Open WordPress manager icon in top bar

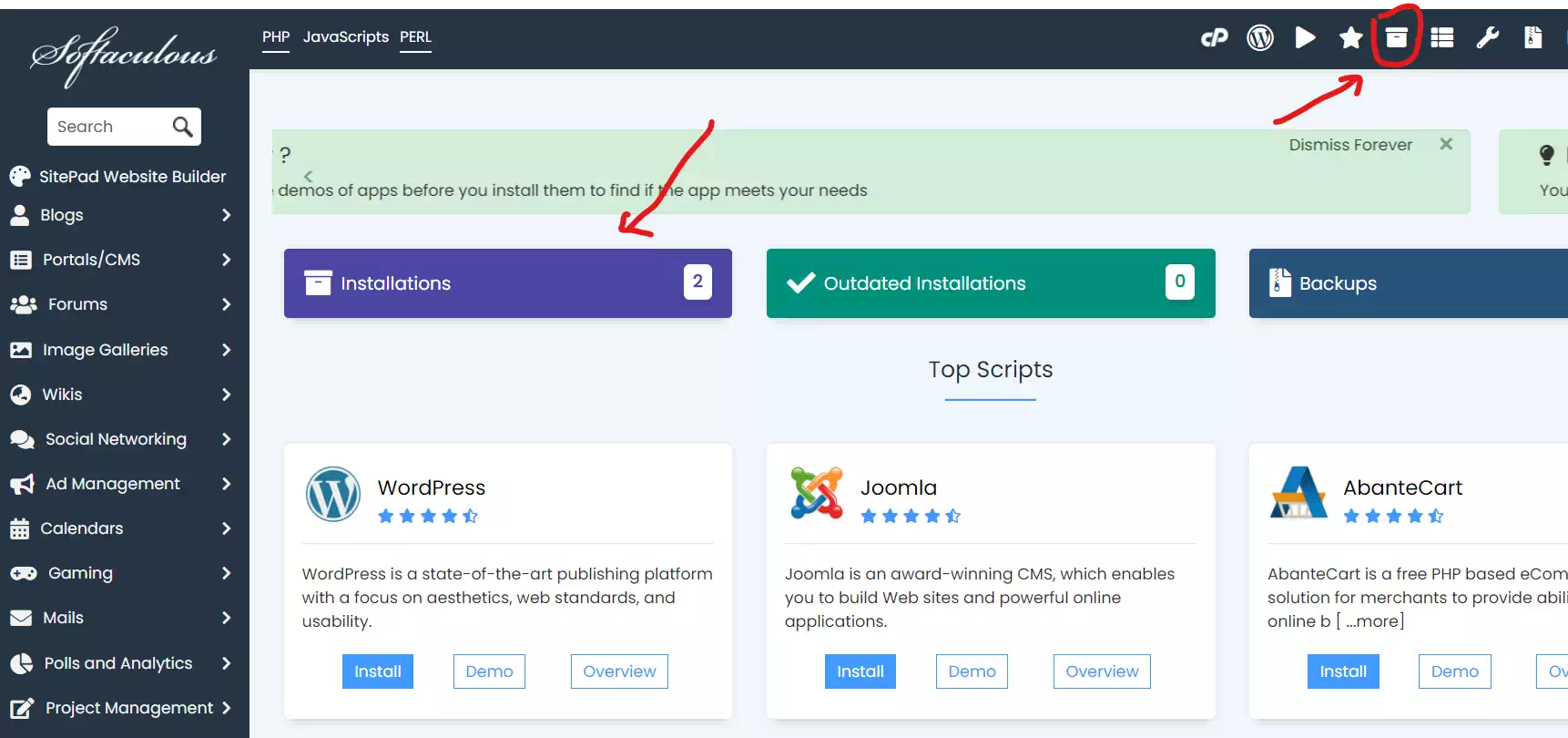(1260, 37)
